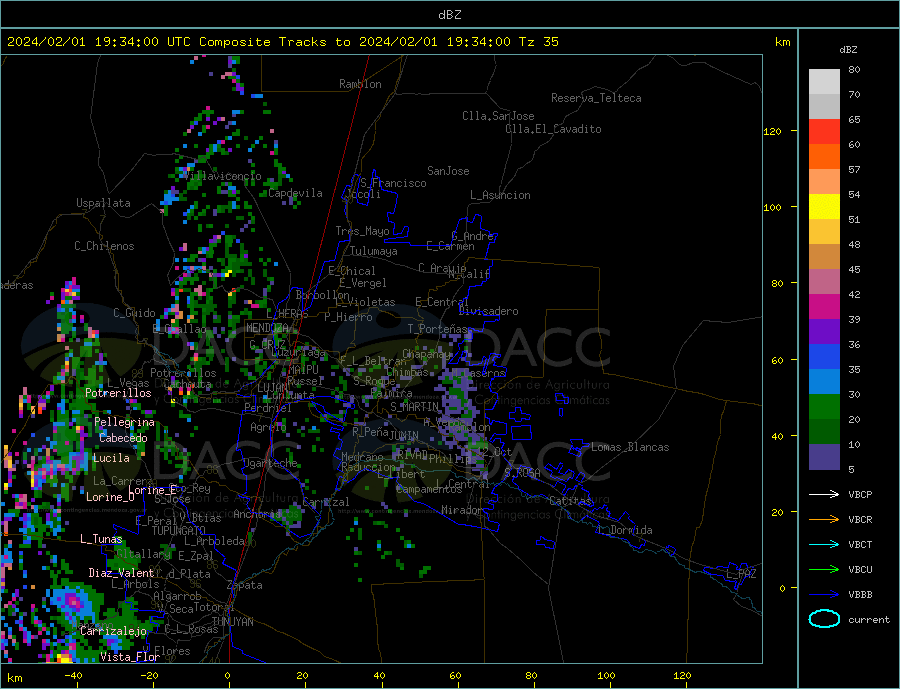Click the L_Tunas map label

point(101,539)
